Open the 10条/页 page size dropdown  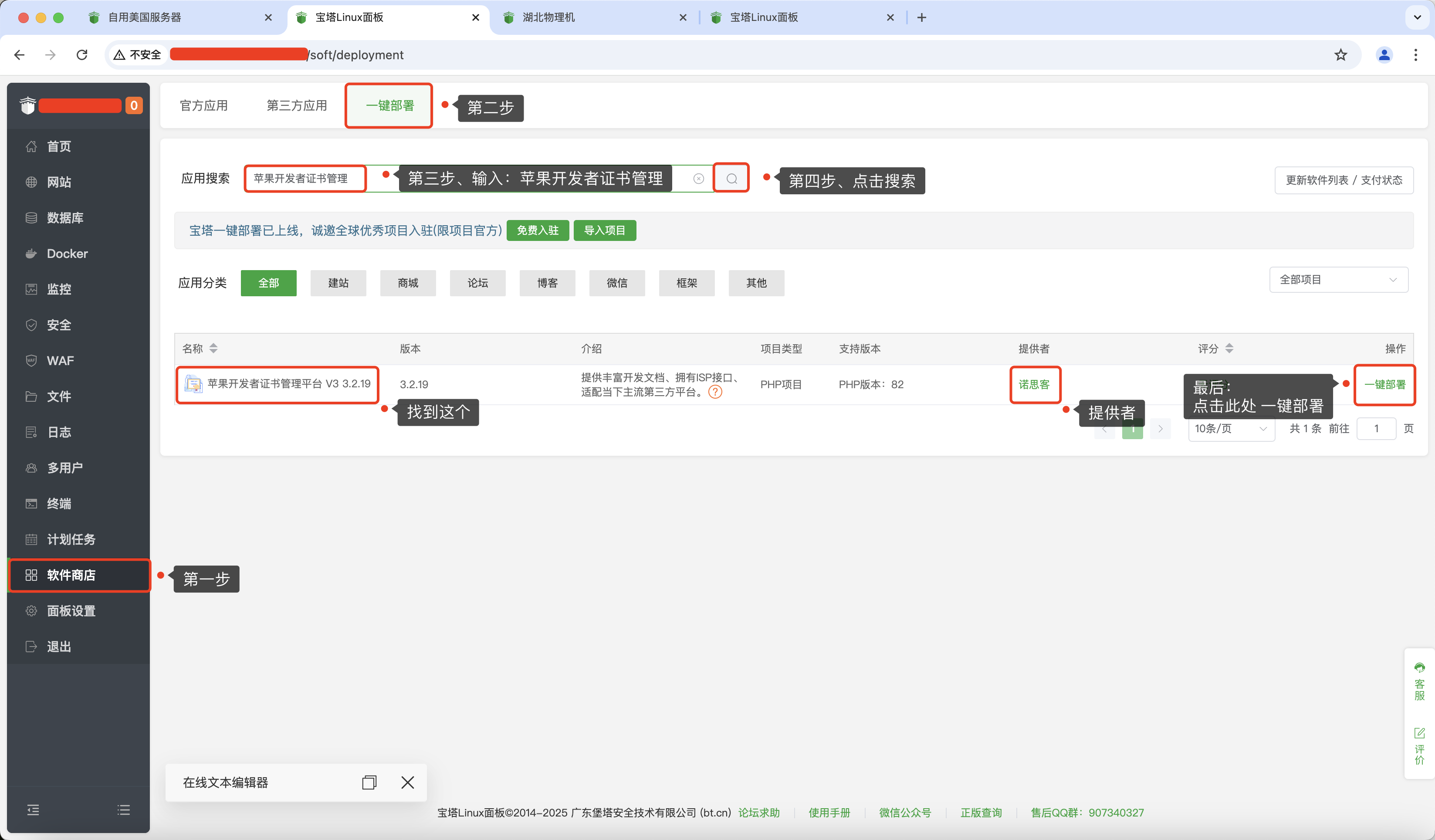[x=1231, y=428]
